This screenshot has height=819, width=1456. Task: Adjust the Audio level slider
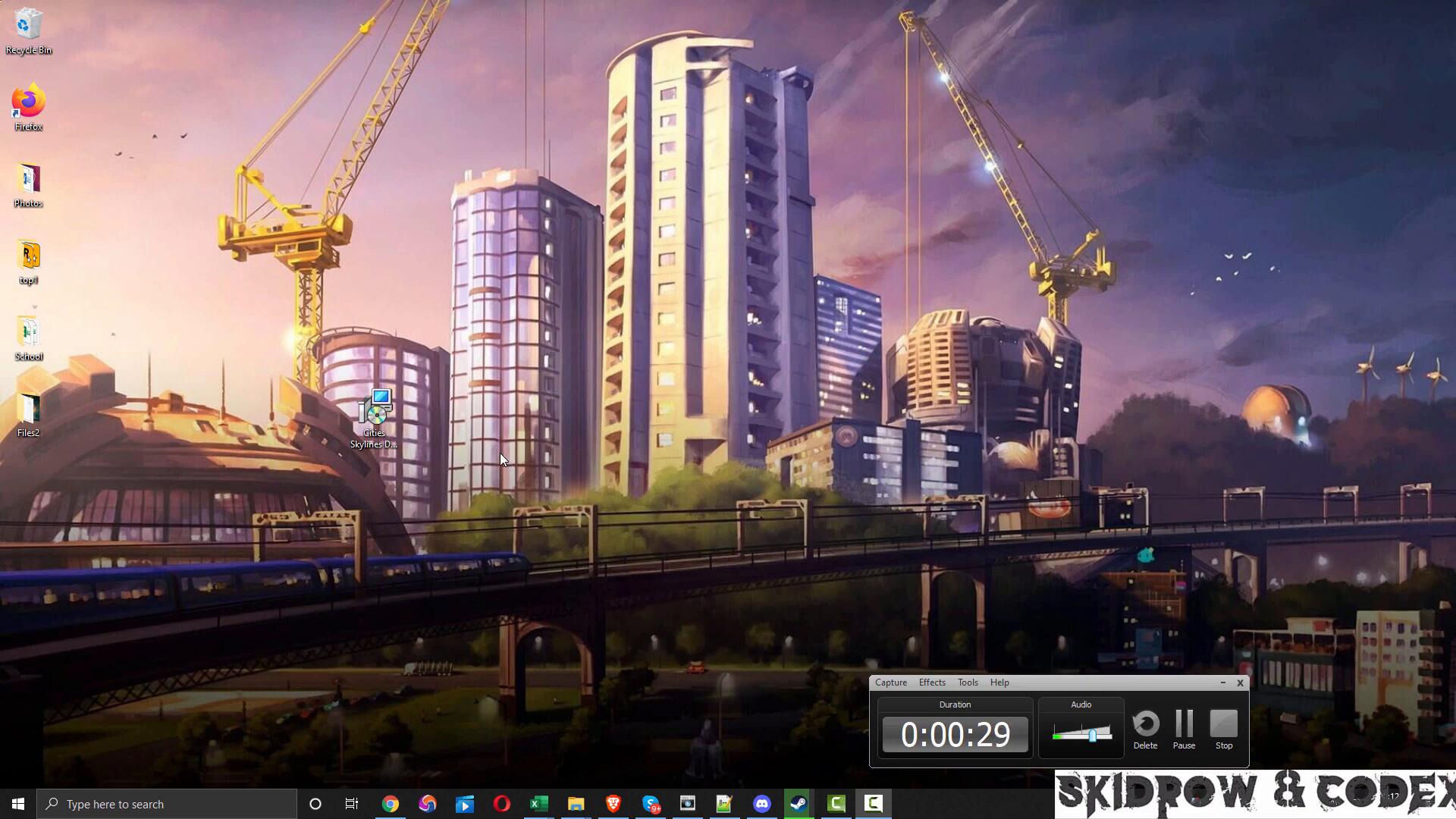1092,734
